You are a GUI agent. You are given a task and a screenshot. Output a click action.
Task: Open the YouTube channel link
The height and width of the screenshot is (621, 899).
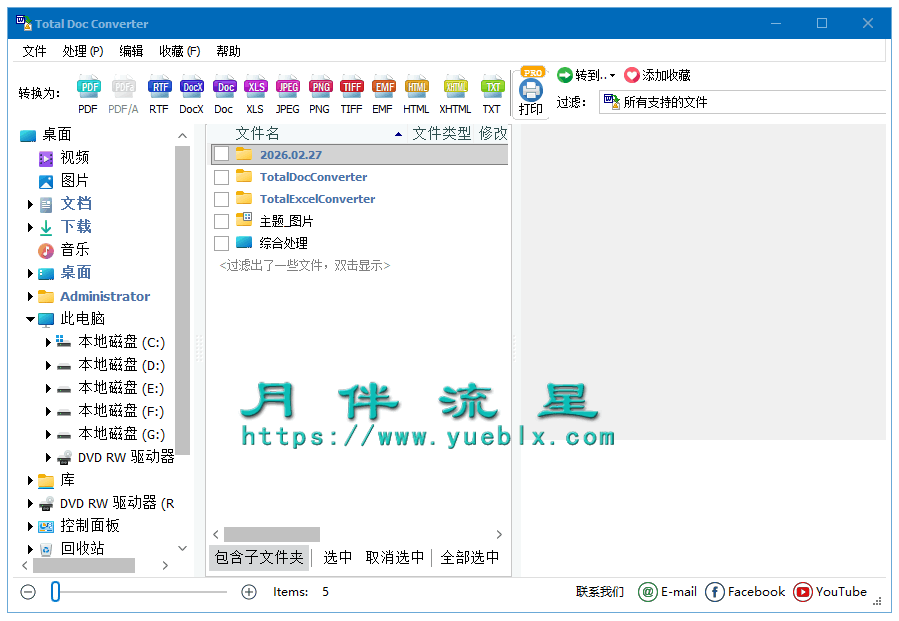830,592
